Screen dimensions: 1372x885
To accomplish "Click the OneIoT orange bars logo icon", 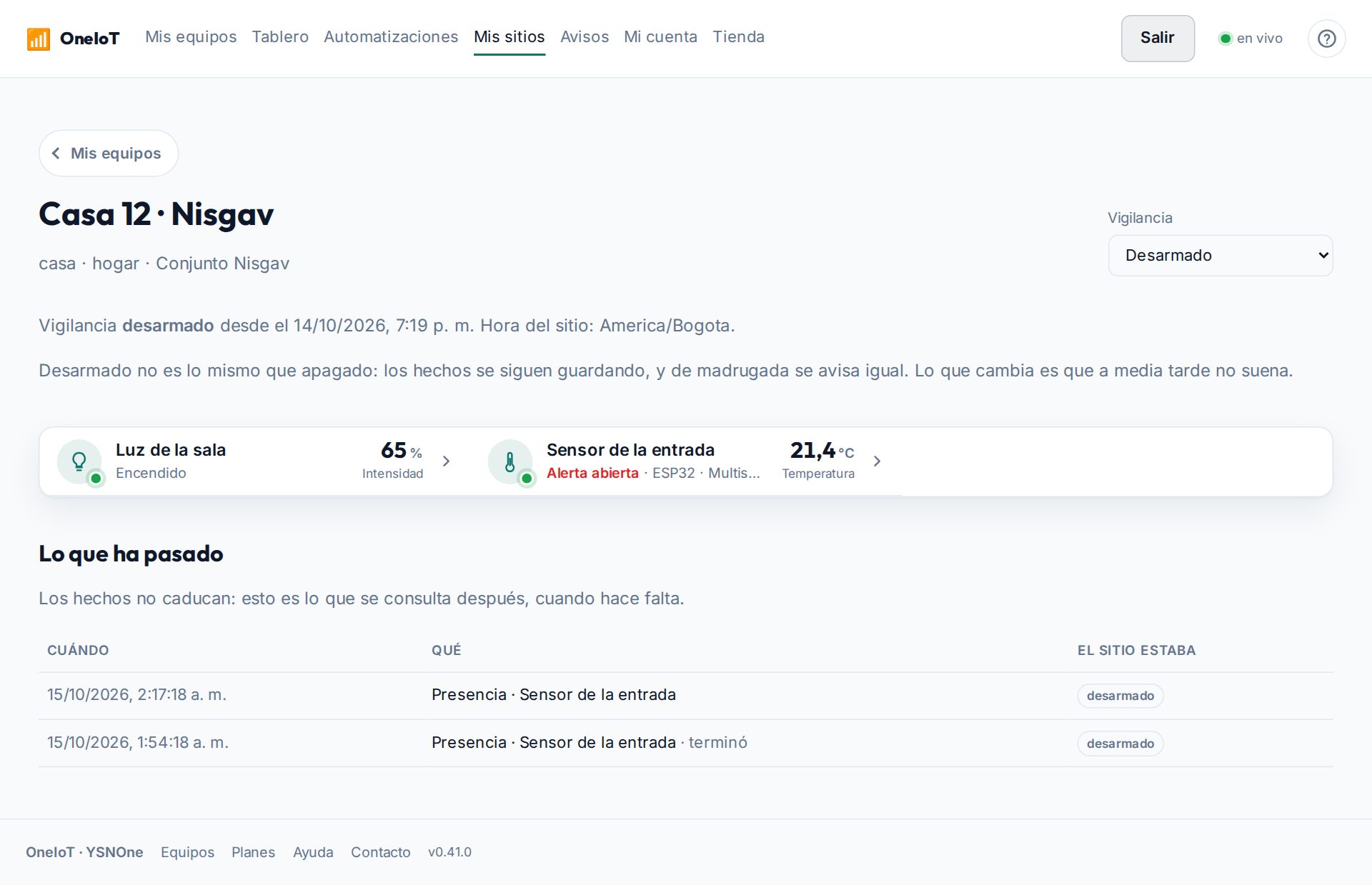I will (x=38, y=39).
